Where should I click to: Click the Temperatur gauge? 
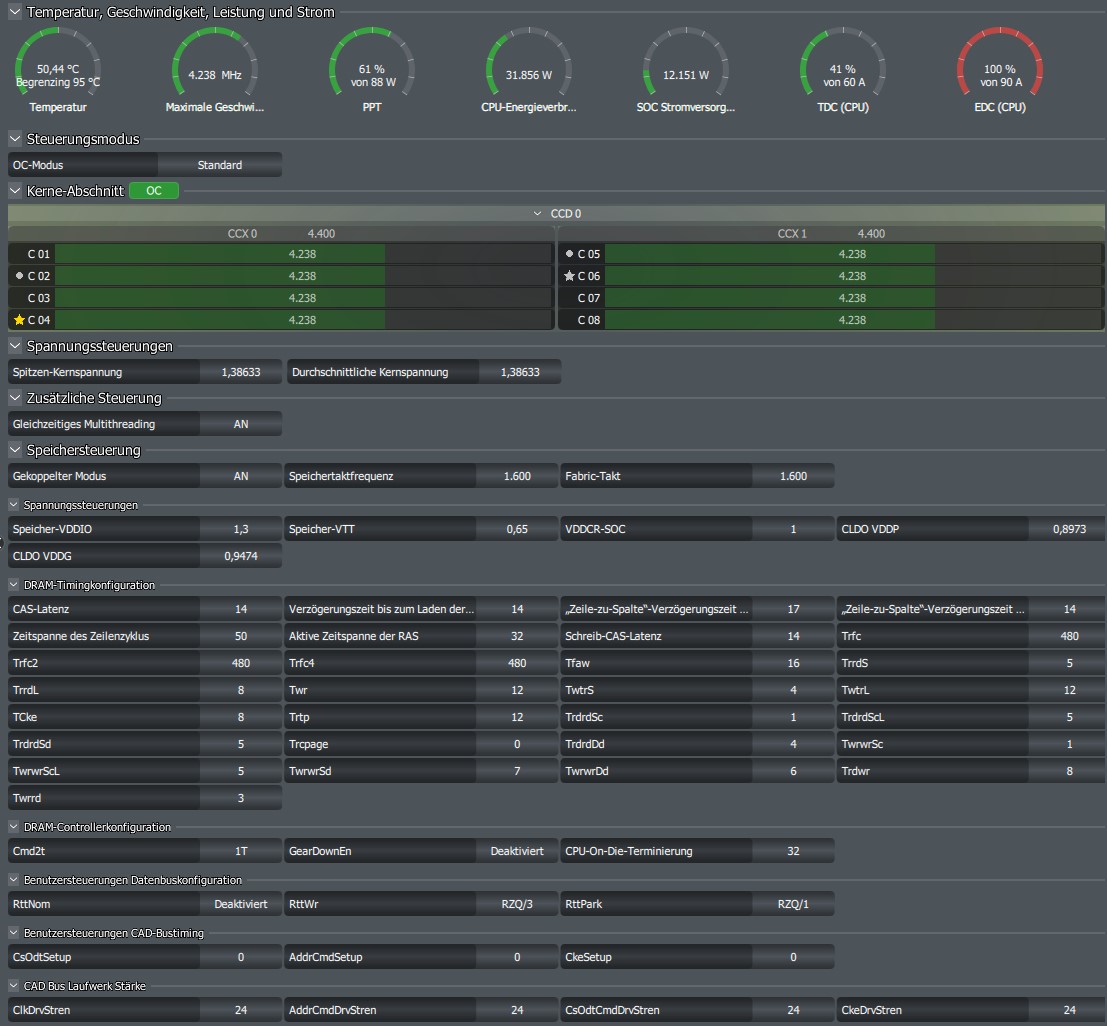click(58, 70)
